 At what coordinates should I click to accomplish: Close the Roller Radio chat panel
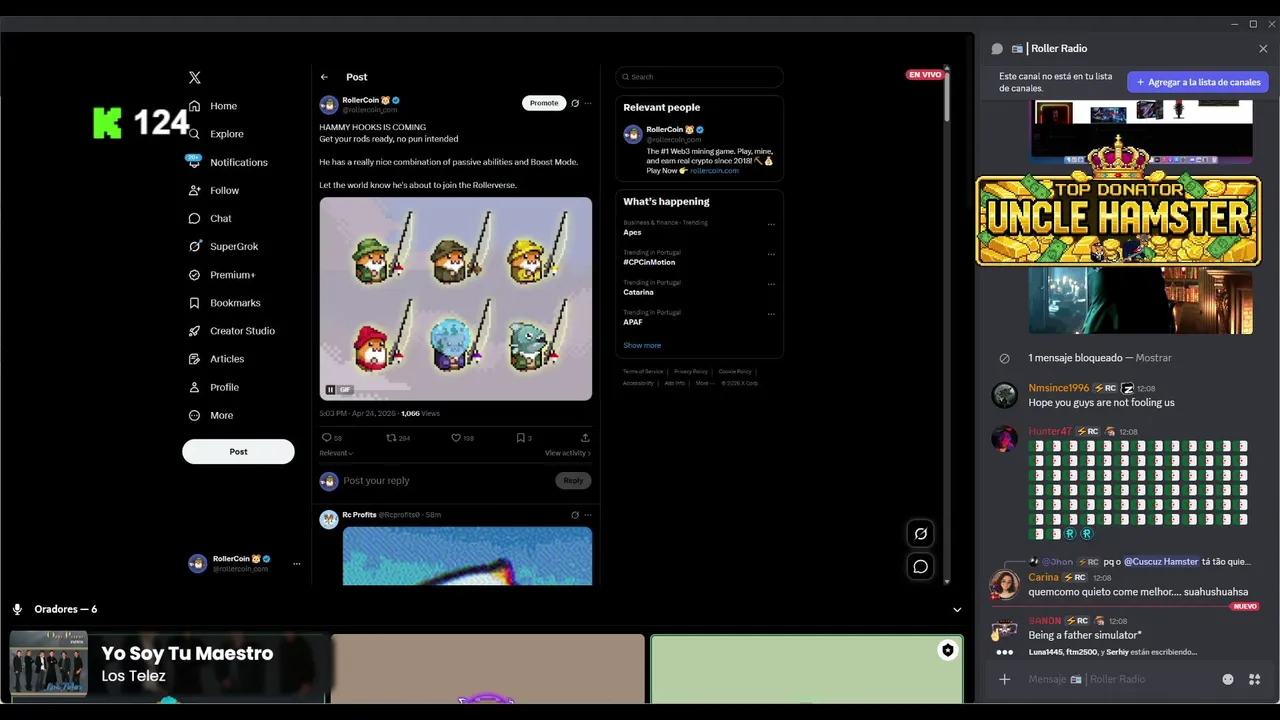[1263, 49]
